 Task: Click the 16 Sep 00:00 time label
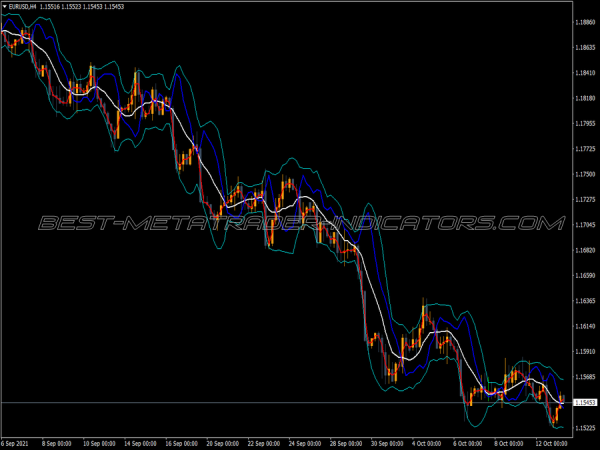pyautogui.click(x=181, y=443)
